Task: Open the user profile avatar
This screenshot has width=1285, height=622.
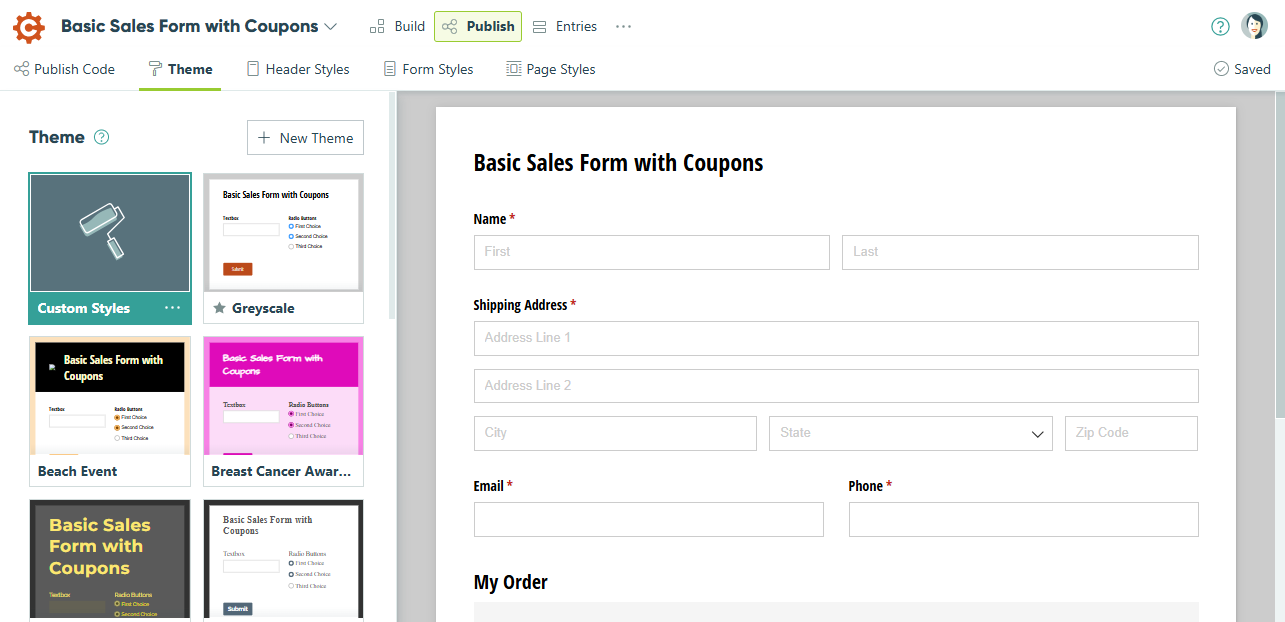Action: [1254, 26]
